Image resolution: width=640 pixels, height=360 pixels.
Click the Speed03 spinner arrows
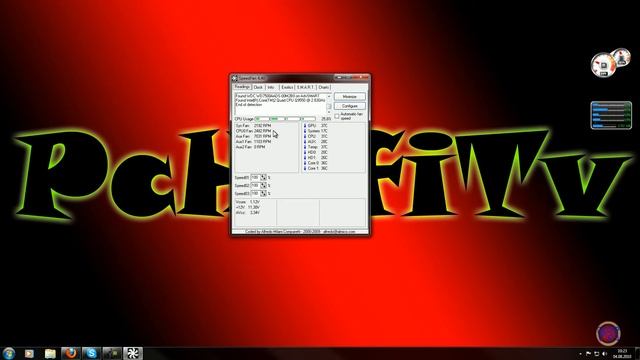click(263, 193)
